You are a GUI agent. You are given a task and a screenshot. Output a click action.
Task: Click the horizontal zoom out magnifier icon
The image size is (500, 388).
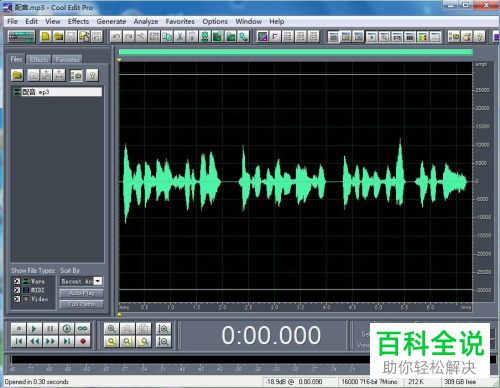tap(127, 329)
